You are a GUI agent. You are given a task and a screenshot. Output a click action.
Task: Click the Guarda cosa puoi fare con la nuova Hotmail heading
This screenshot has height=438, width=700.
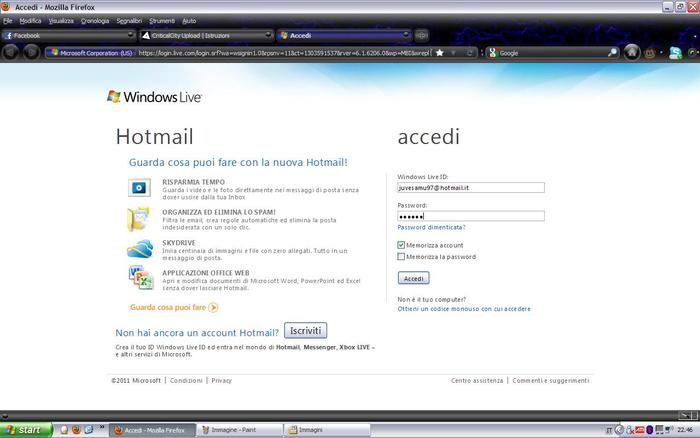[x=238, y=162]
